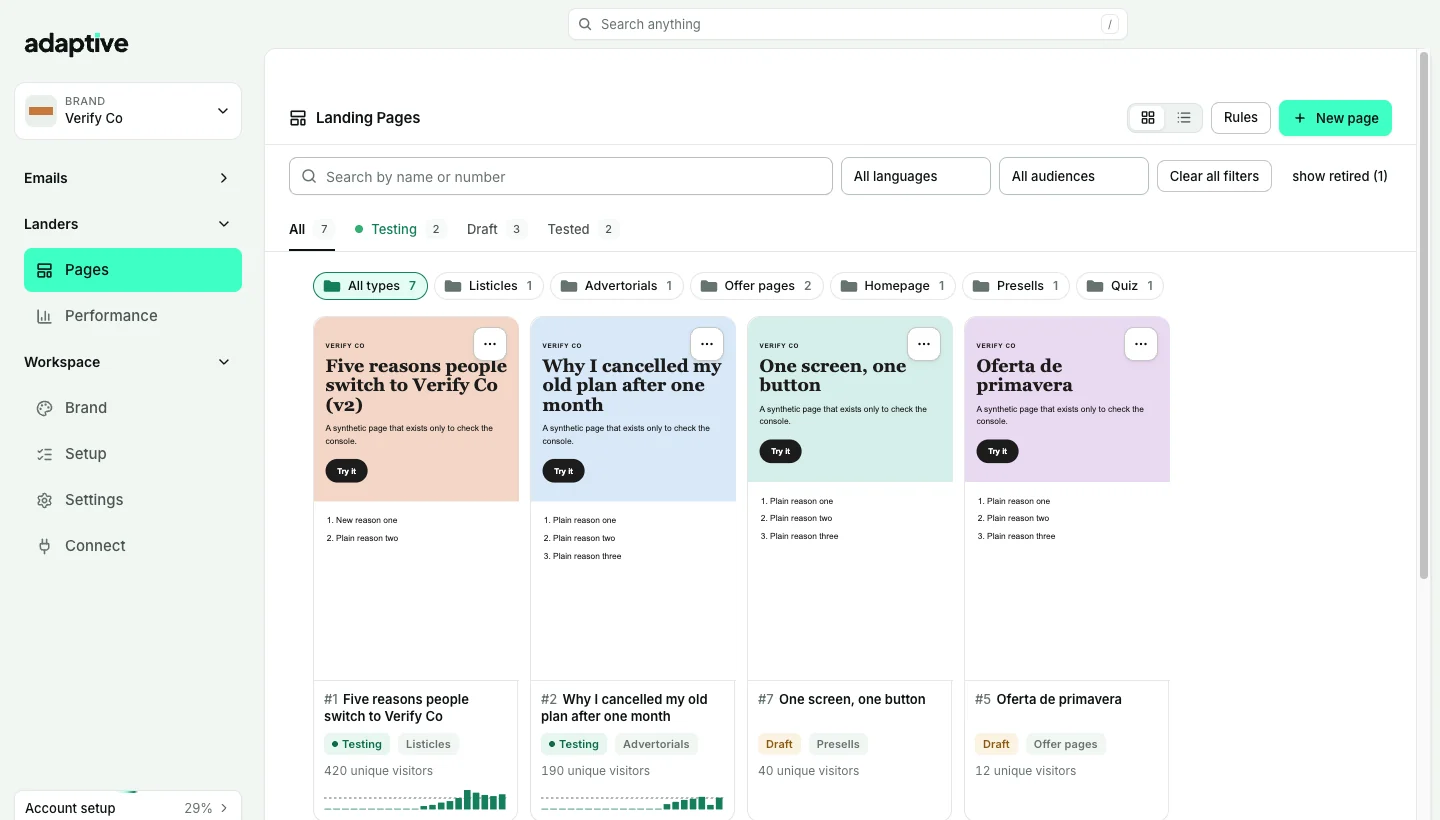Filter by Homepage type
Viewport: 1440px width, 820px height.
point(893,286)
